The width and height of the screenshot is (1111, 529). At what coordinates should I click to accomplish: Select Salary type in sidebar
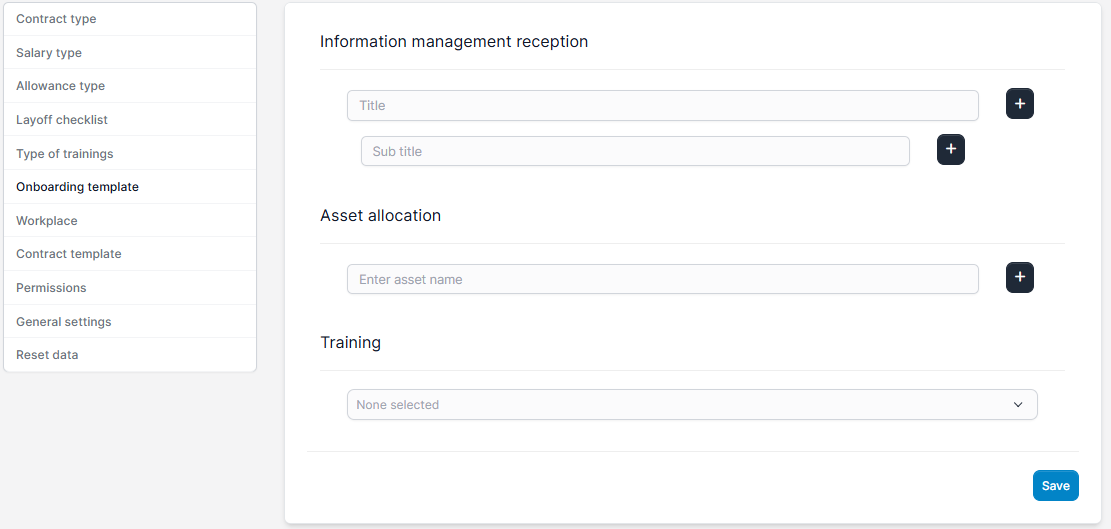point(49,53)
